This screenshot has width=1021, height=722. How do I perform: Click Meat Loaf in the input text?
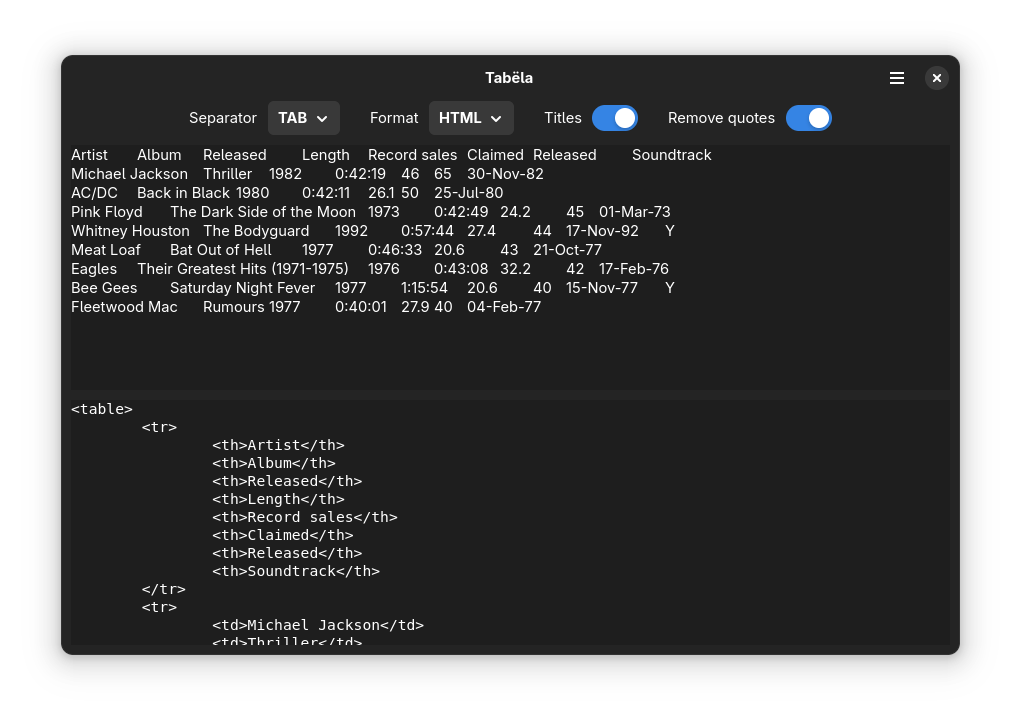pos(105,249)
